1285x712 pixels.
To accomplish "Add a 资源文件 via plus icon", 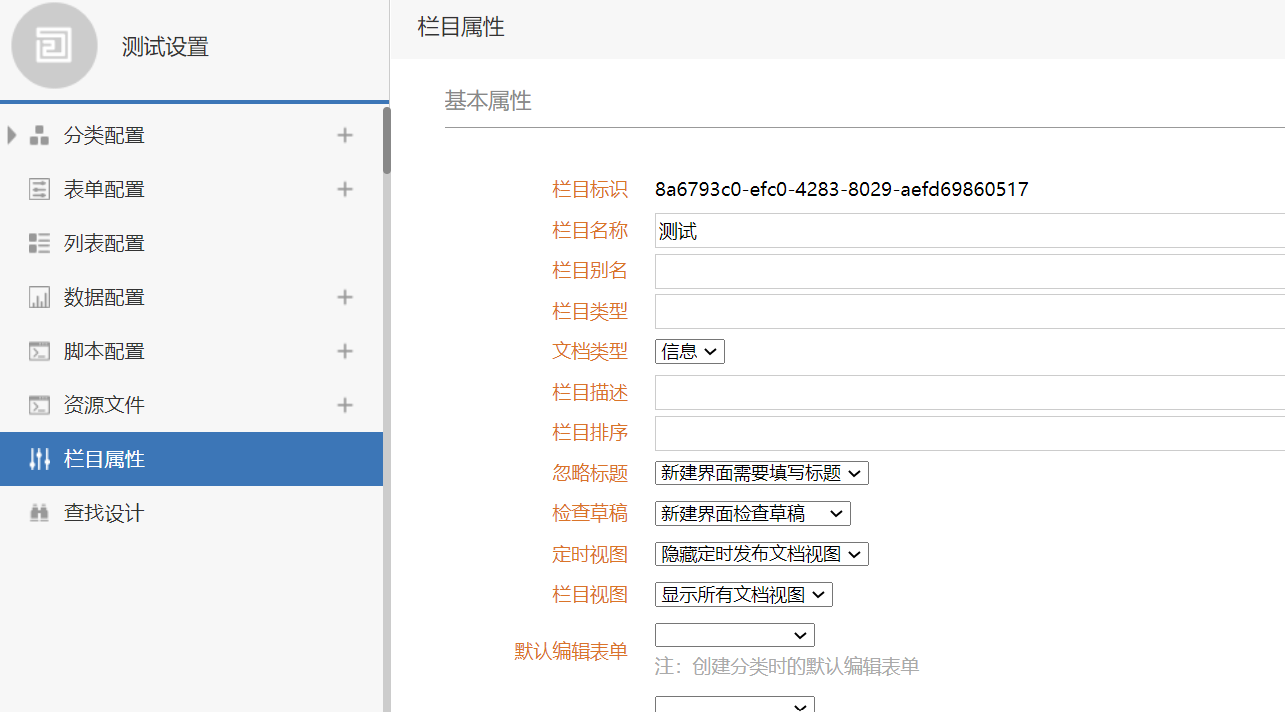I will tap(345, 405).
